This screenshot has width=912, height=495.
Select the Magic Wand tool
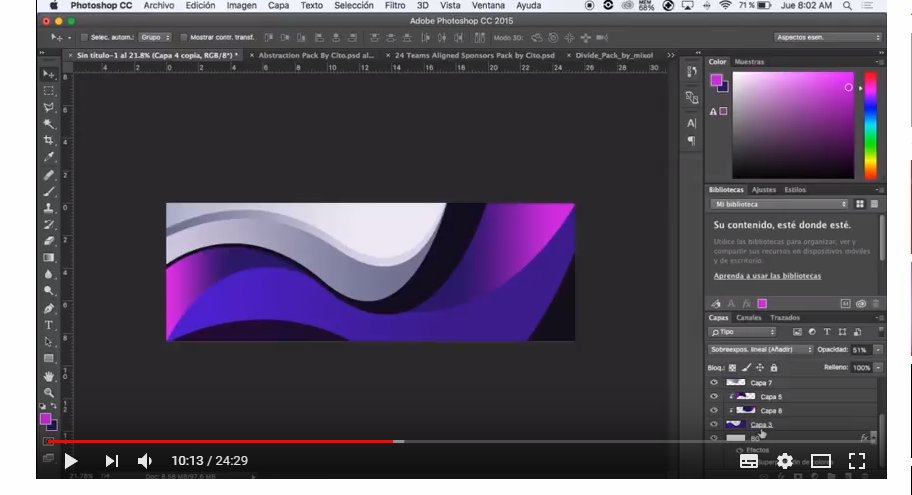tap(49, 123)
